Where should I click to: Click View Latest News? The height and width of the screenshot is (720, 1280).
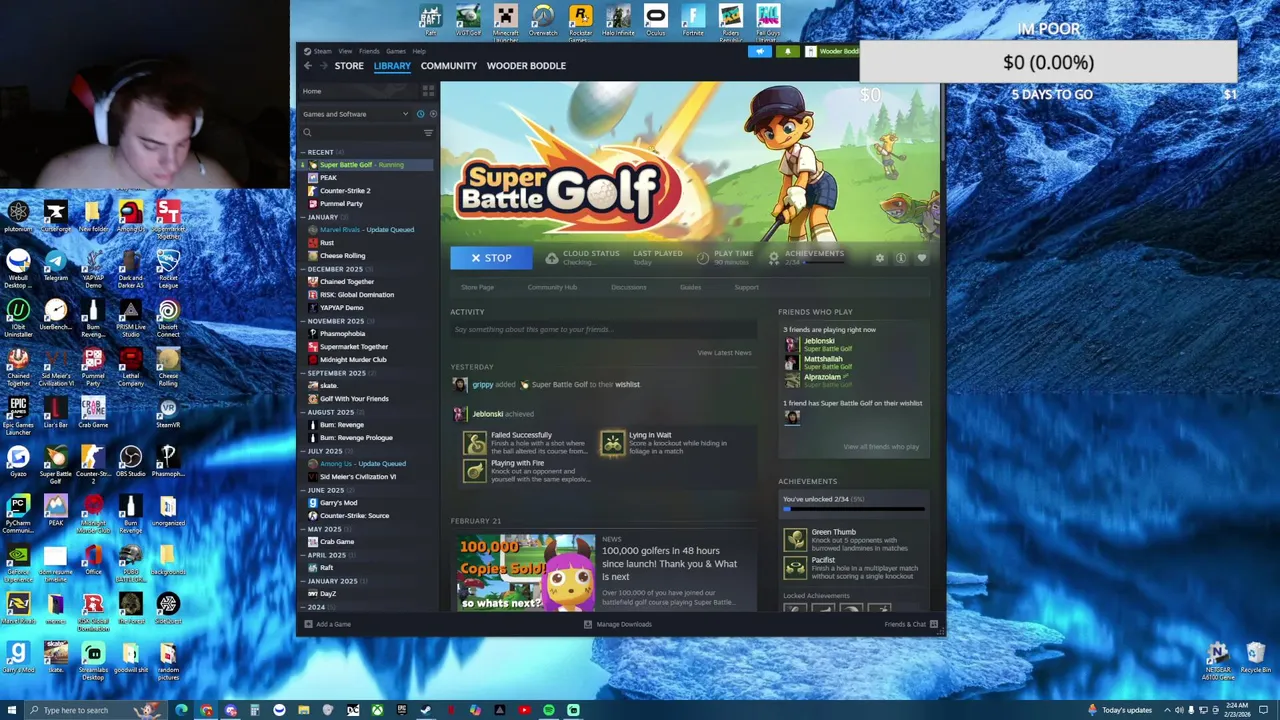click(724, 353)
